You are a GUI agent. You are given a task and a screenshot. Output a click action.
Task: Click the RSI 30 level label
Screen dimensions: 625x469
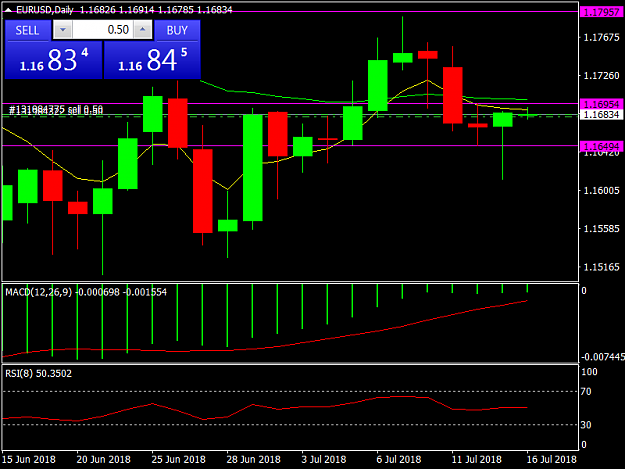click(586, 425)
